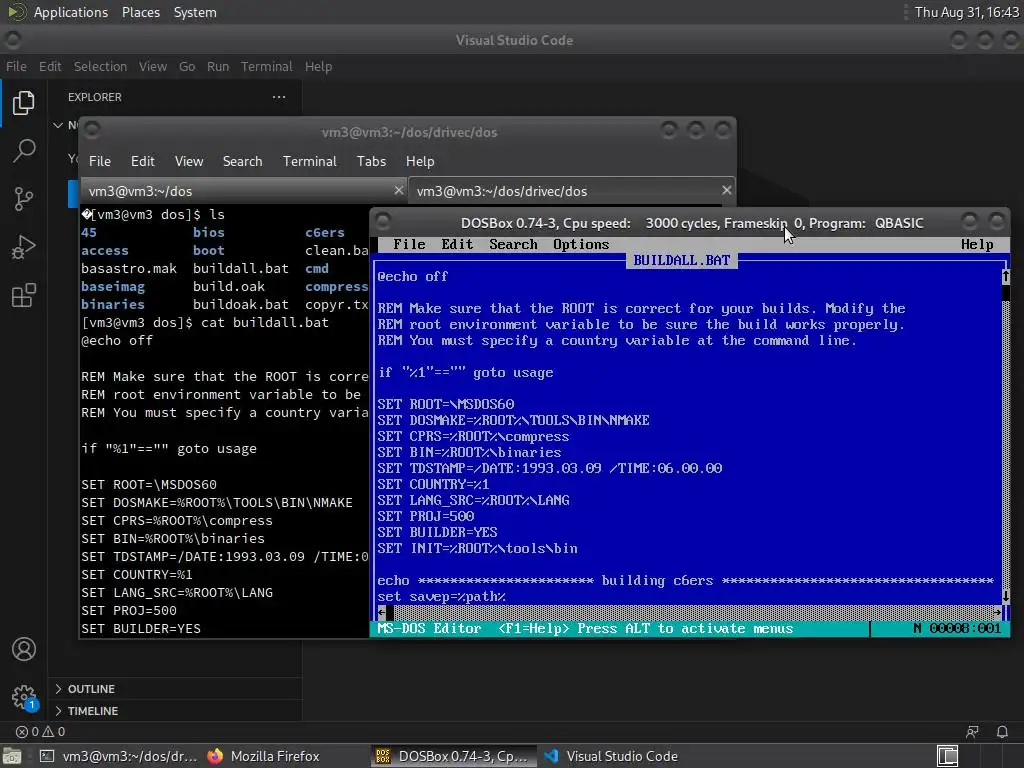Click 'SET BUILDER=YES' line in terminal
Image resolution: width=1024 pixels, height=768 pixels.
click(140, 628)
